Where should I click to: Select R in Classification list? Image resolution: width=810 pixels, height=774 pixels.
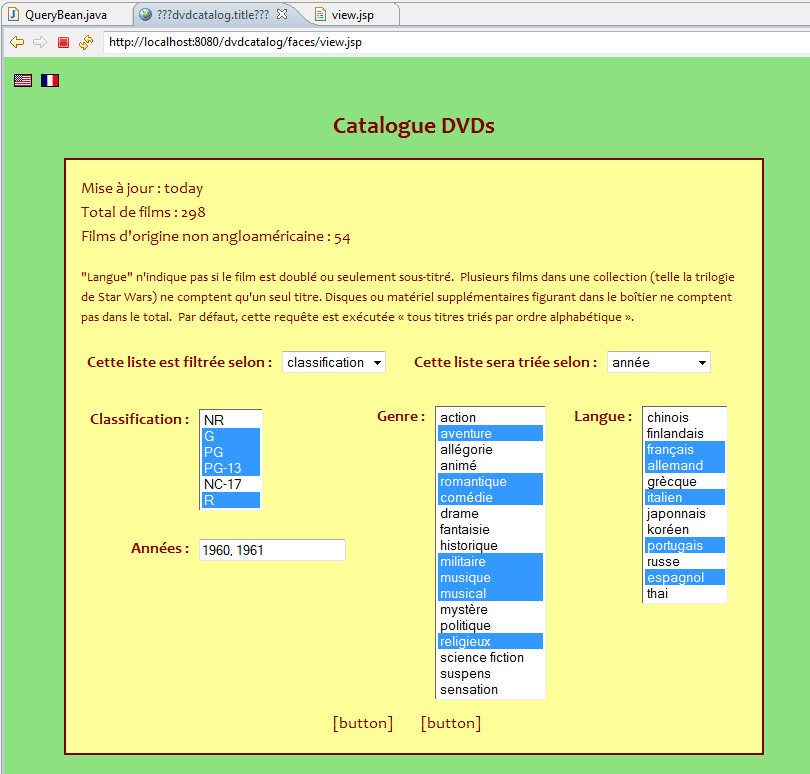click(230, 500)
